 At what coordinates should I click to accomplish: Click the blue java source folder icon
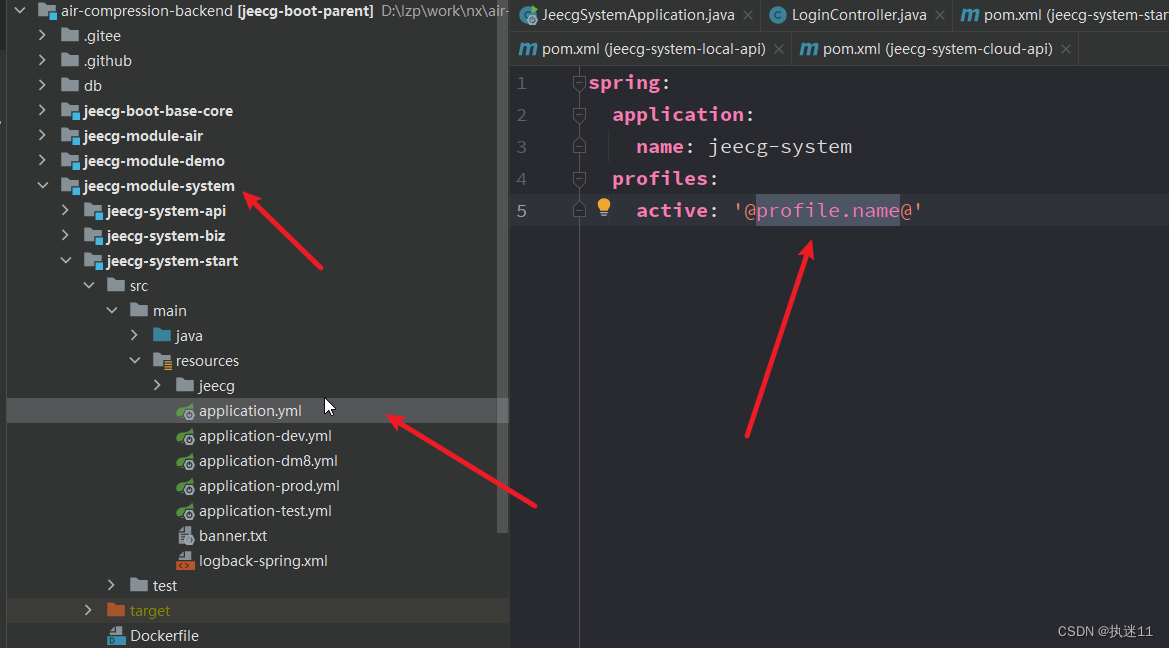[162, 335]
